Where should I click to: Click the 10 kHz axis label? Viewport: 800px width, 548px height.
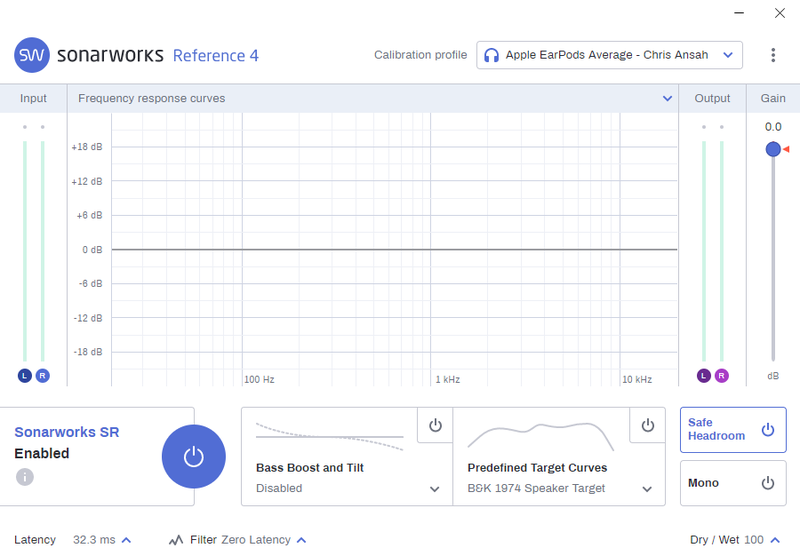point(637,380)
